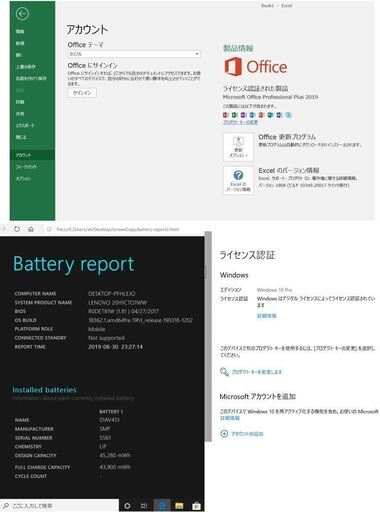Screen dimensions: 380x512
Task: Click the プロダクト キーの変更 link in Excel
Action: coord(240,122)
